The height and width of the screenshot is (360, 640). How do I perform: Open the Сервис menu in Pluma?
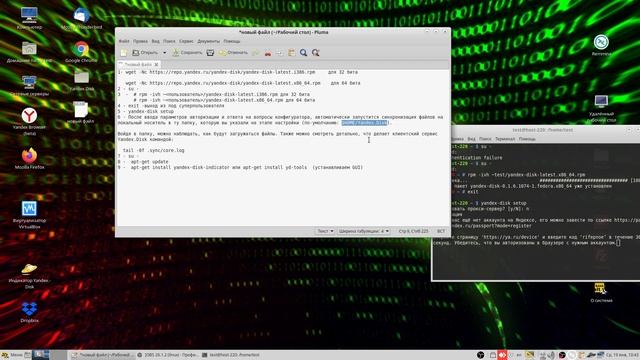pos(186,41)
